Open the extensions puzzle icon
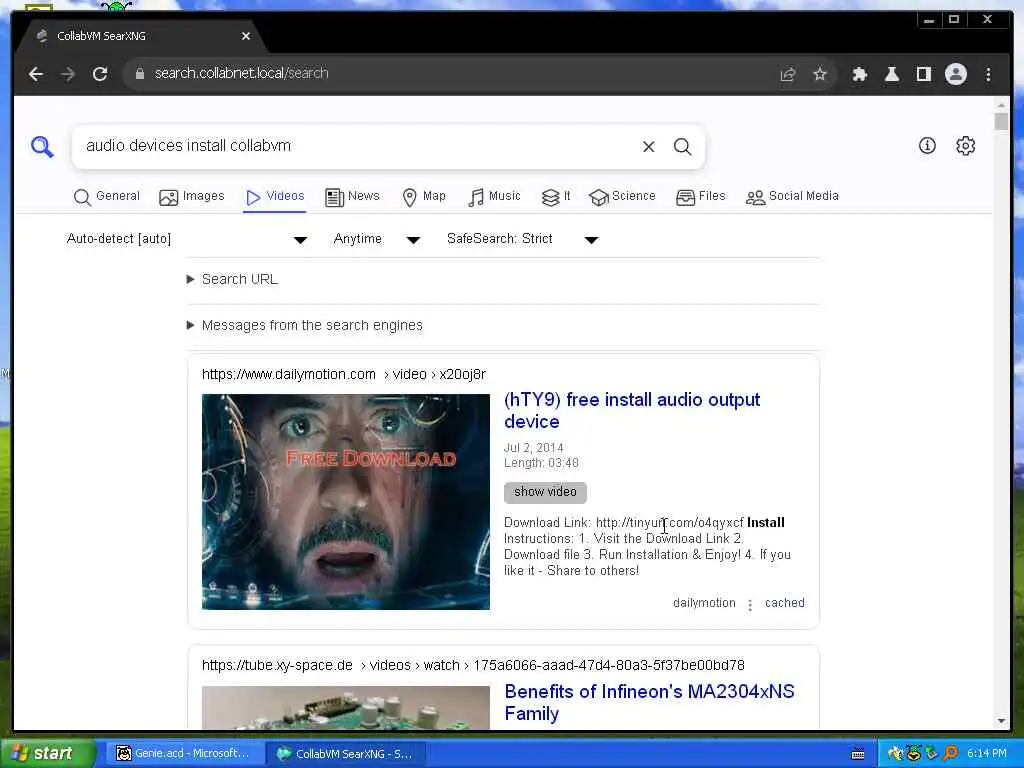Viewport: 1024px width, 768px height. [x=859, y=74]
